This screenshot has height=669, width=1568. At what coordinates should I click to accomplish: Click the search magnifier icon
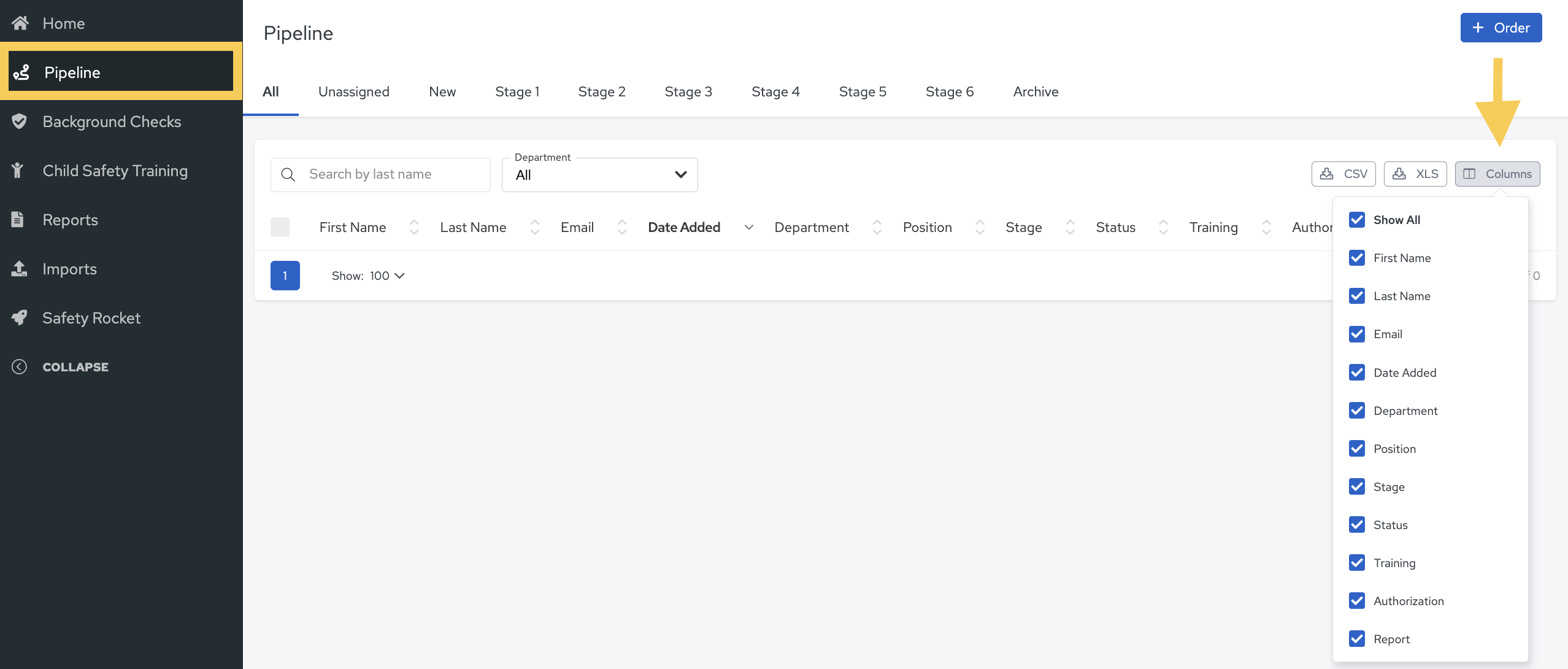tap(288, 175)
